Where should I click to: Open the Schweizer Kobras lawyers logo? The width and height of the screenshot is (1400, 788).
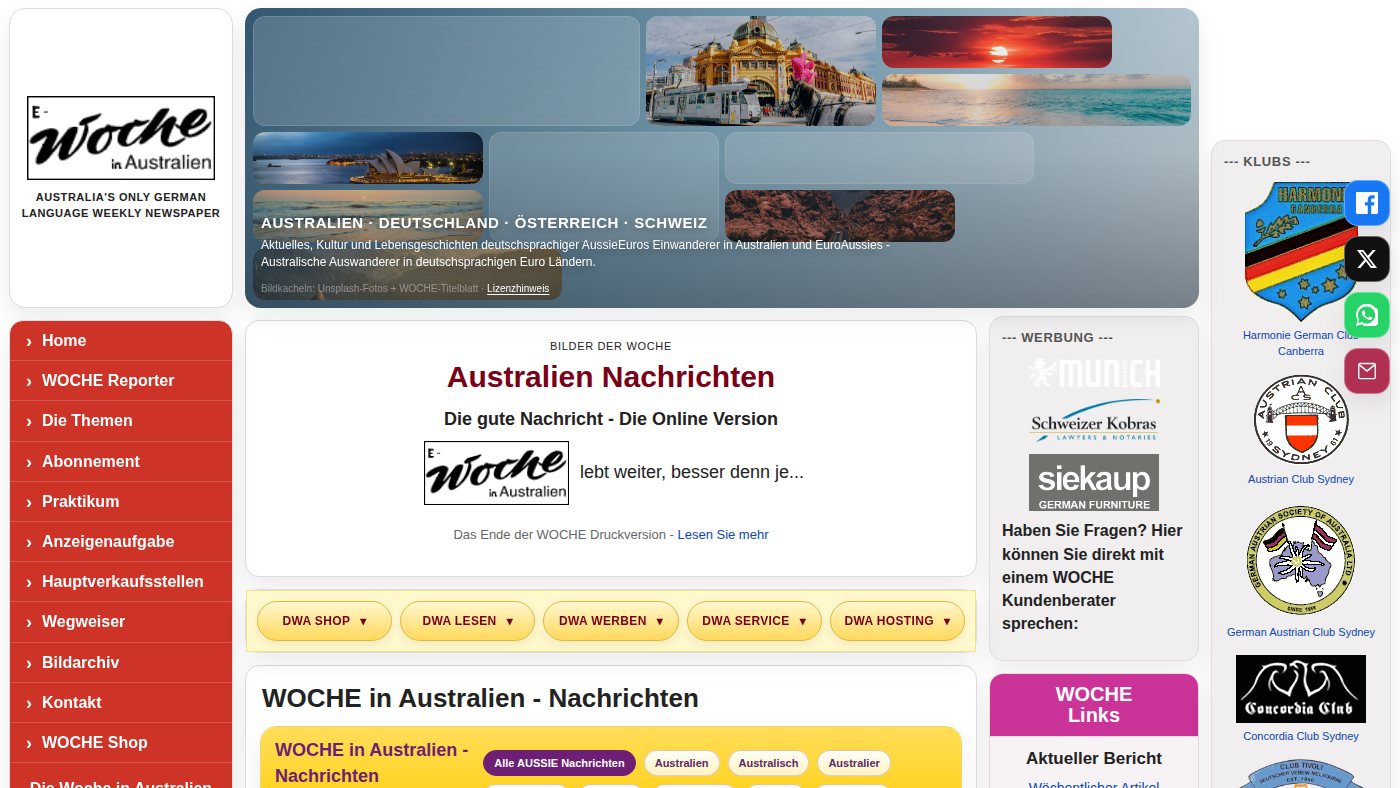click(1094, 423)
